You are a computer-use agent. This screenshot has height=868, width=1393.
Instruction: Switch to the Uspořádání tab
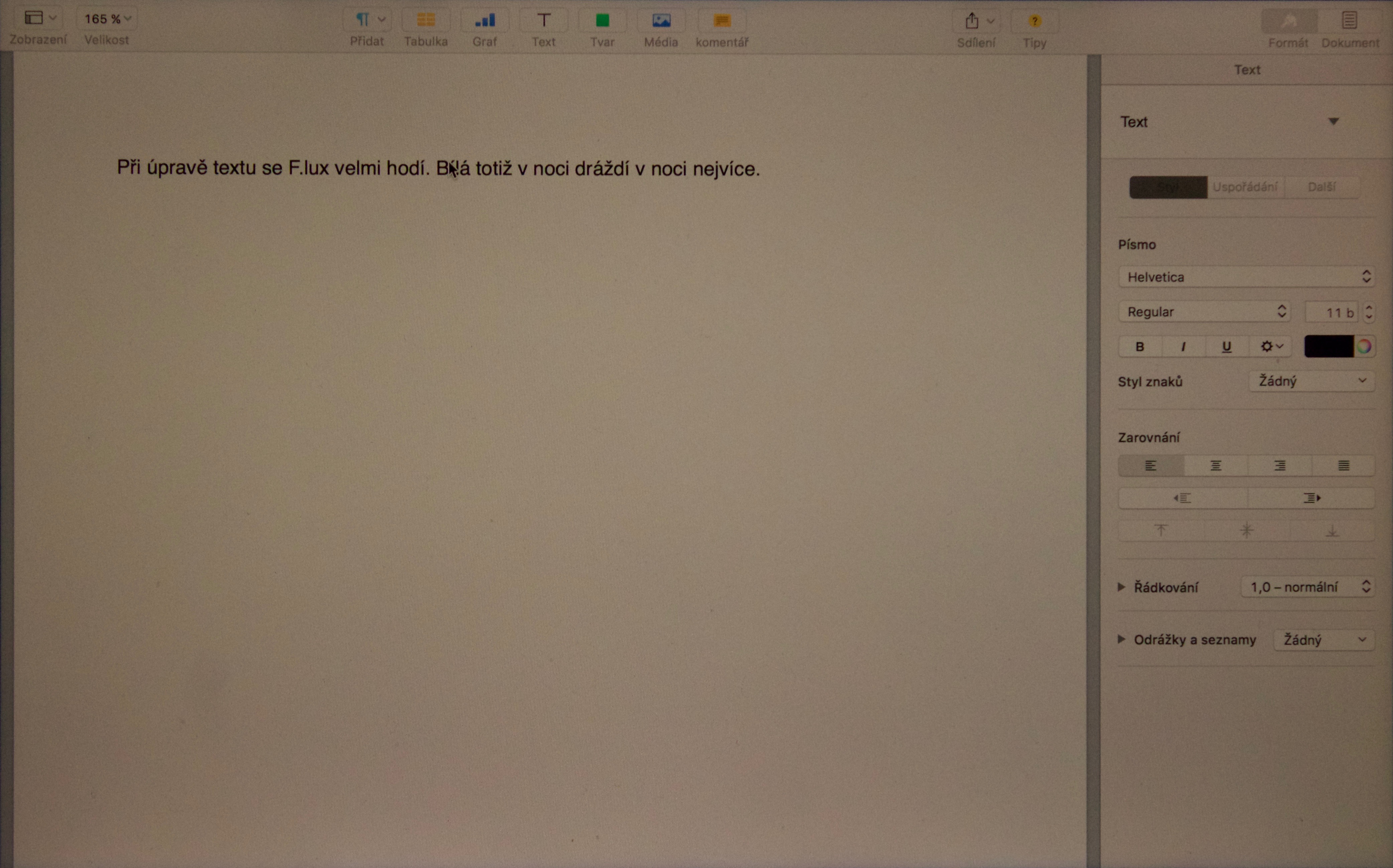1245,187
